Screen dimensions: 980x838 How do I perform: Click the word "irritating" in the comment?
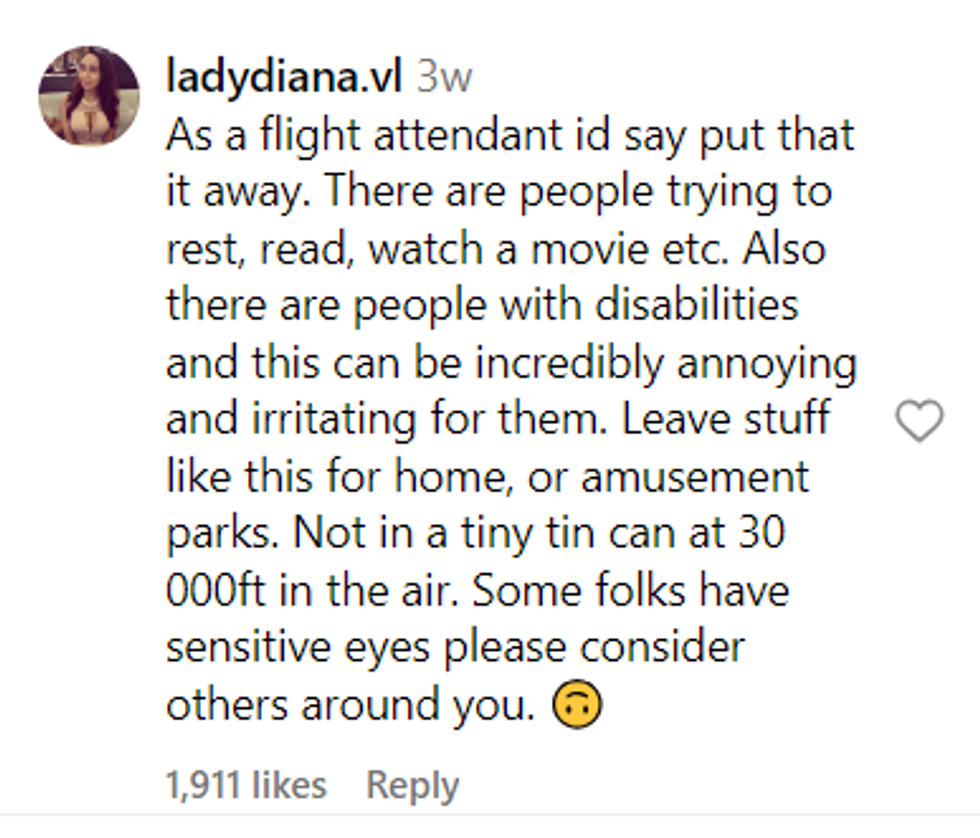tap(315, 420)
